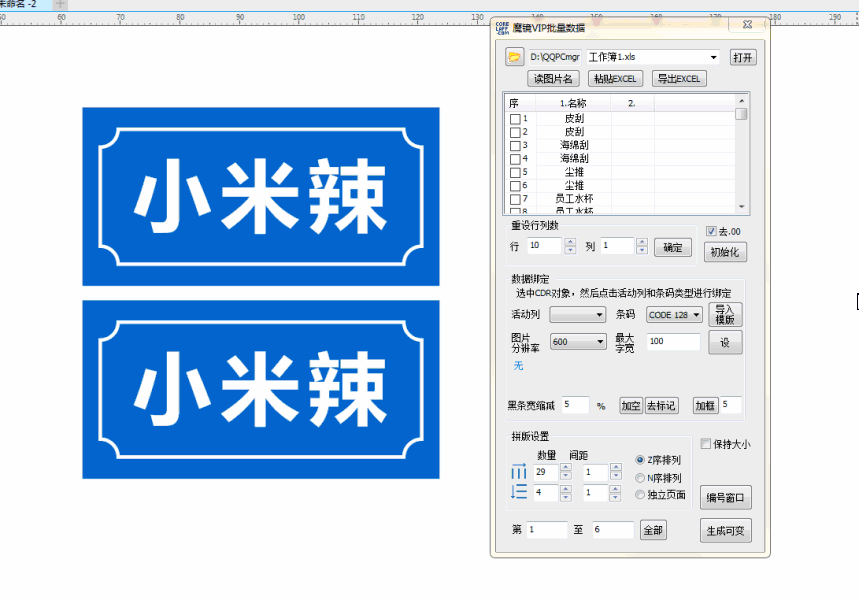Click the 全部 button
This screenshot has height=600, width=859.
tap(653, 530)
